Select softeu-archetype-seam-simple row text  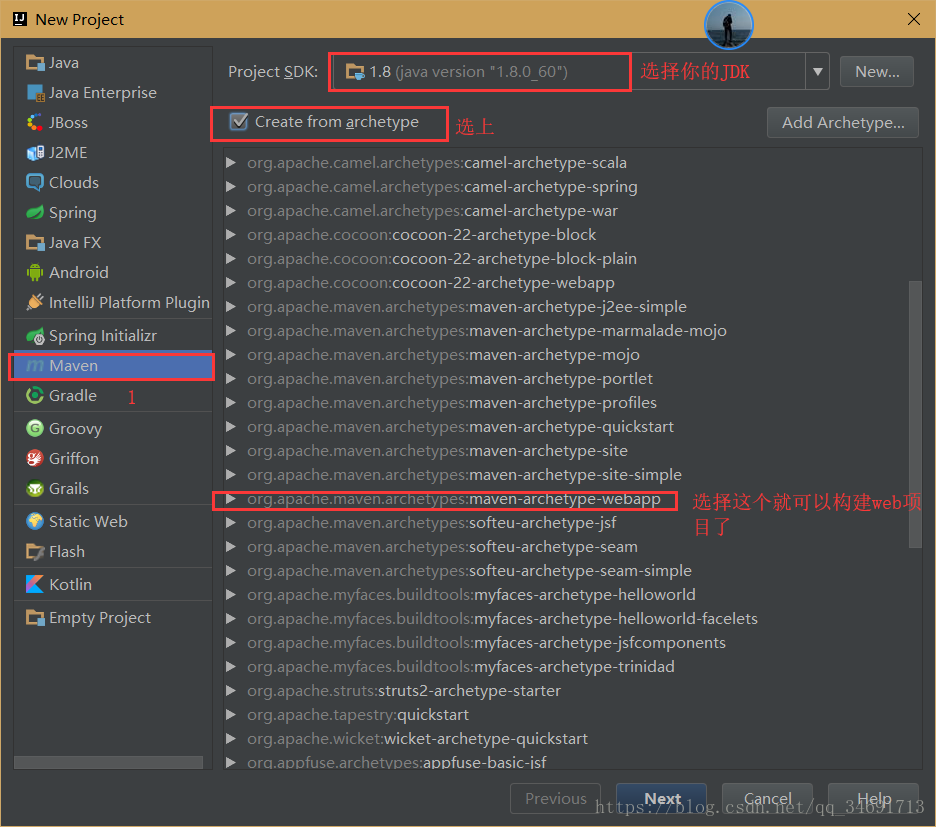click(469, 570)
